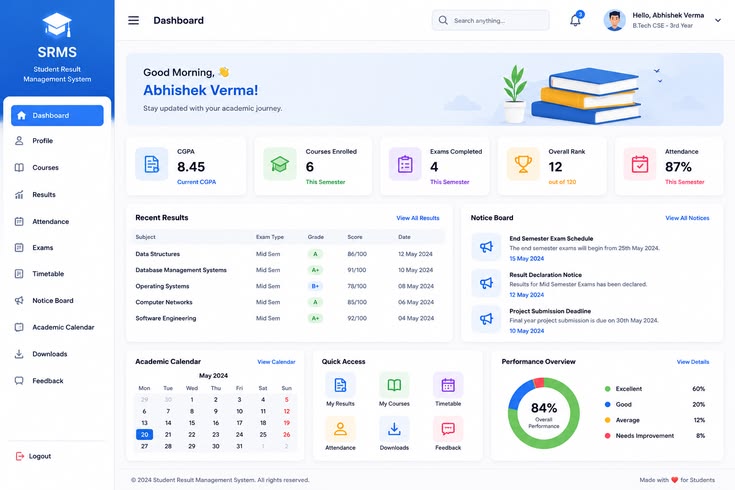Click the Result Declaration Notice megaphone icon
The image size is (735, 490).
click(486, 283)
